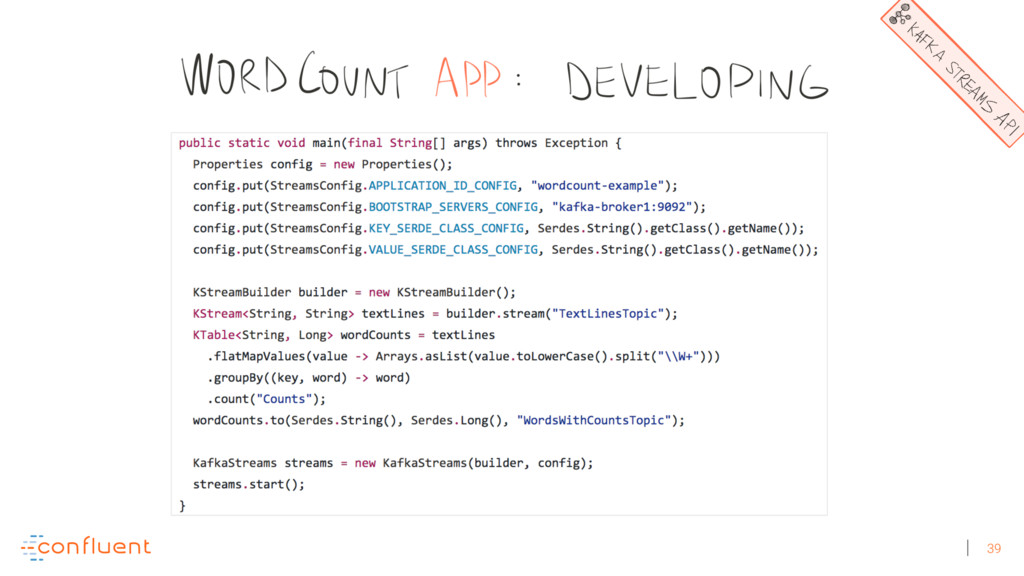Click the closing brace of the method
Image resolution: width=1024 pixels, height=576 pixels.
[182, 506]
